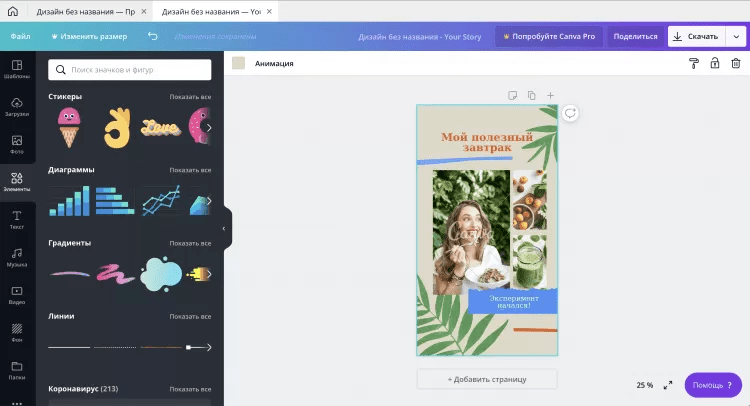Open the Шаблоны (Templates) sidebar panel
The image size is (750, 406).
click(17, 68)
